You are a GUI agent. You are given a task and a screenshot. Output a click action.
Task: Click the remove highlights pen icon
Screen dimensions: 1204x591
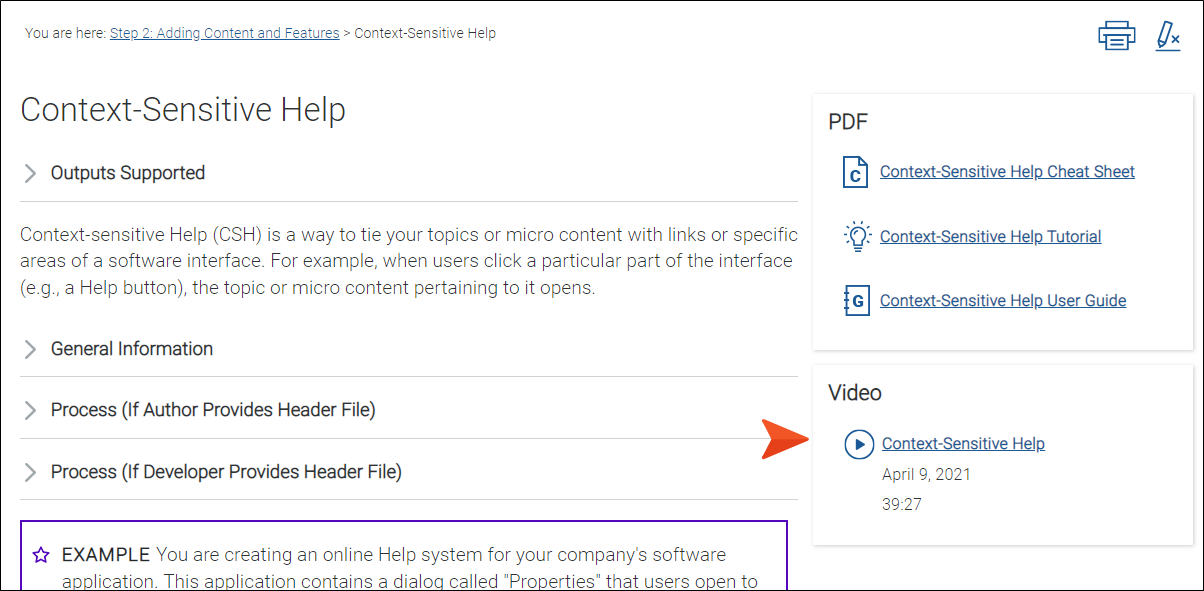(x=1167, y=35)
